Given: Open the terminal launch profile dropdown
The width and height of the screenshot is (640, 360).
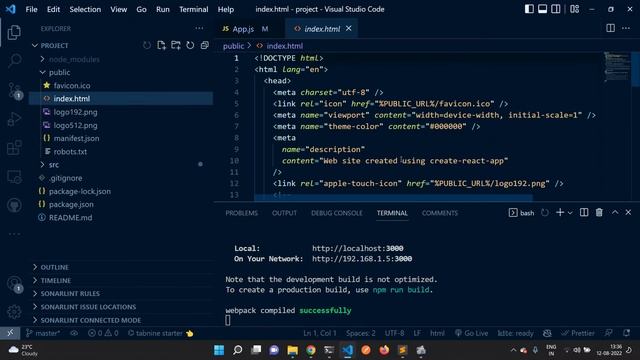Looking at the screenshot, I should tap(570, 213).
